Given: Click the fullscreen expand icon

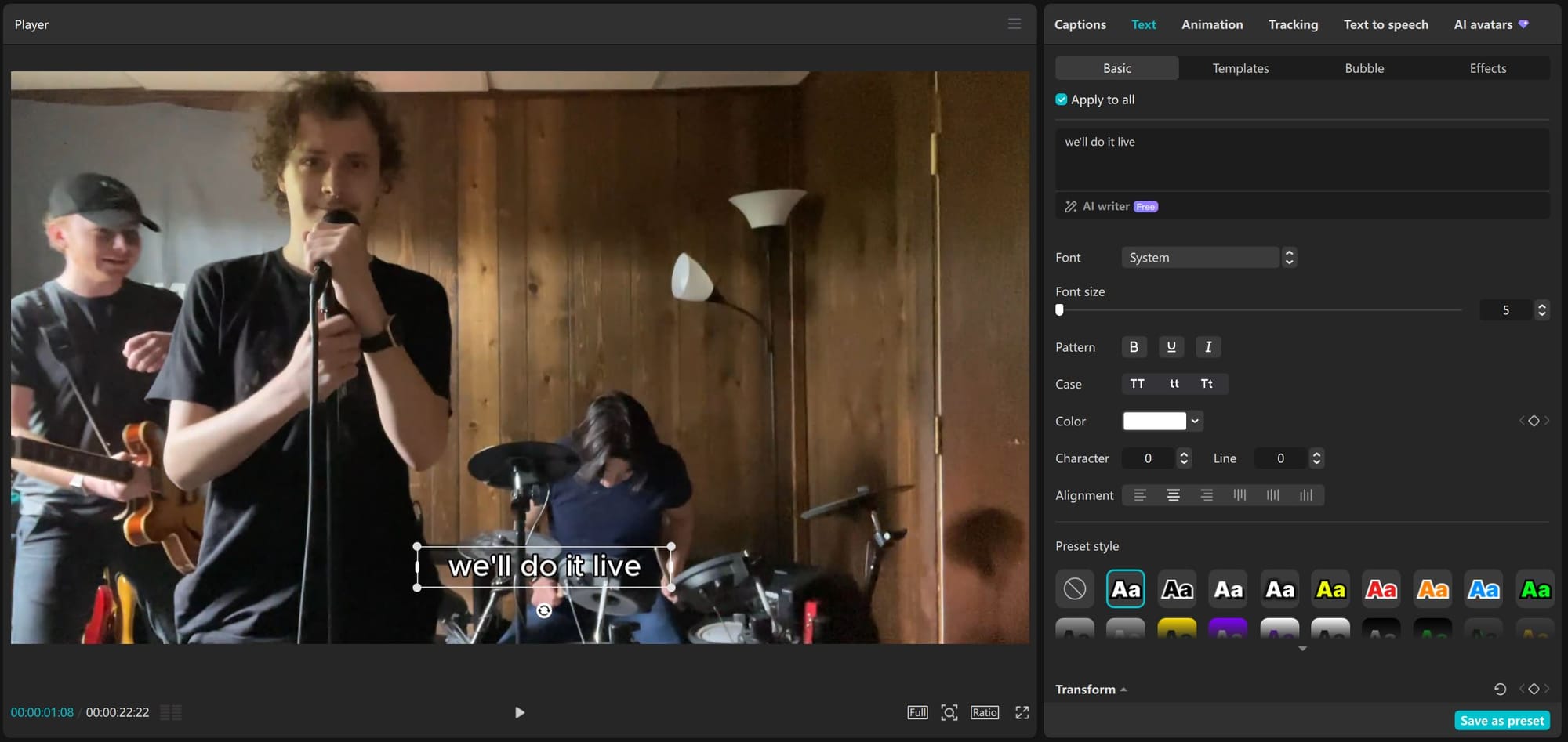Looking at the screenshot, I should pyautogui.click(x=1022, y=712).
